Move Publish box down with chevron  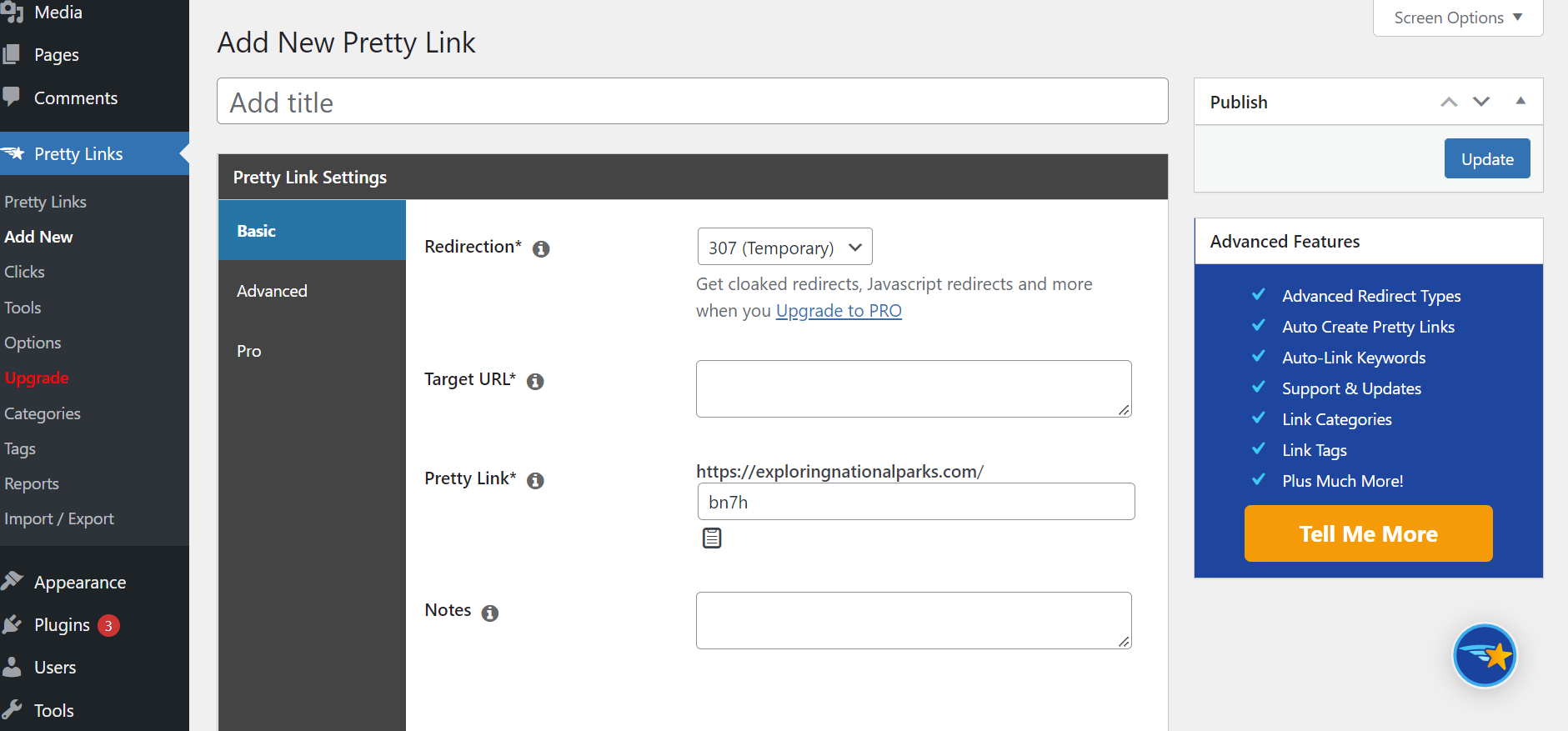1481,102
